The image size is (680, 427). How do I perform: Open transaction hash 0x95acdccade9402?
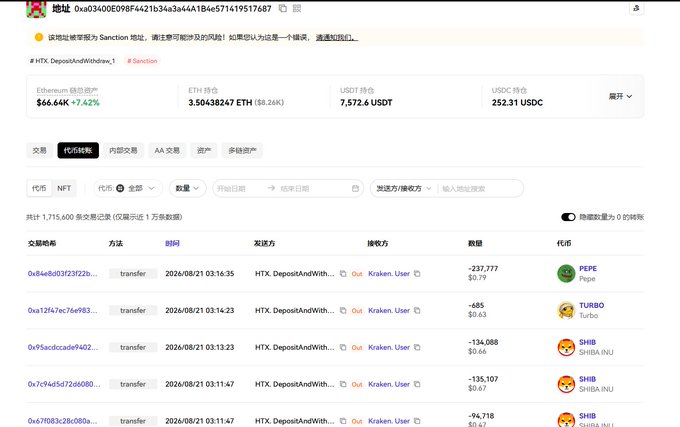63,347
